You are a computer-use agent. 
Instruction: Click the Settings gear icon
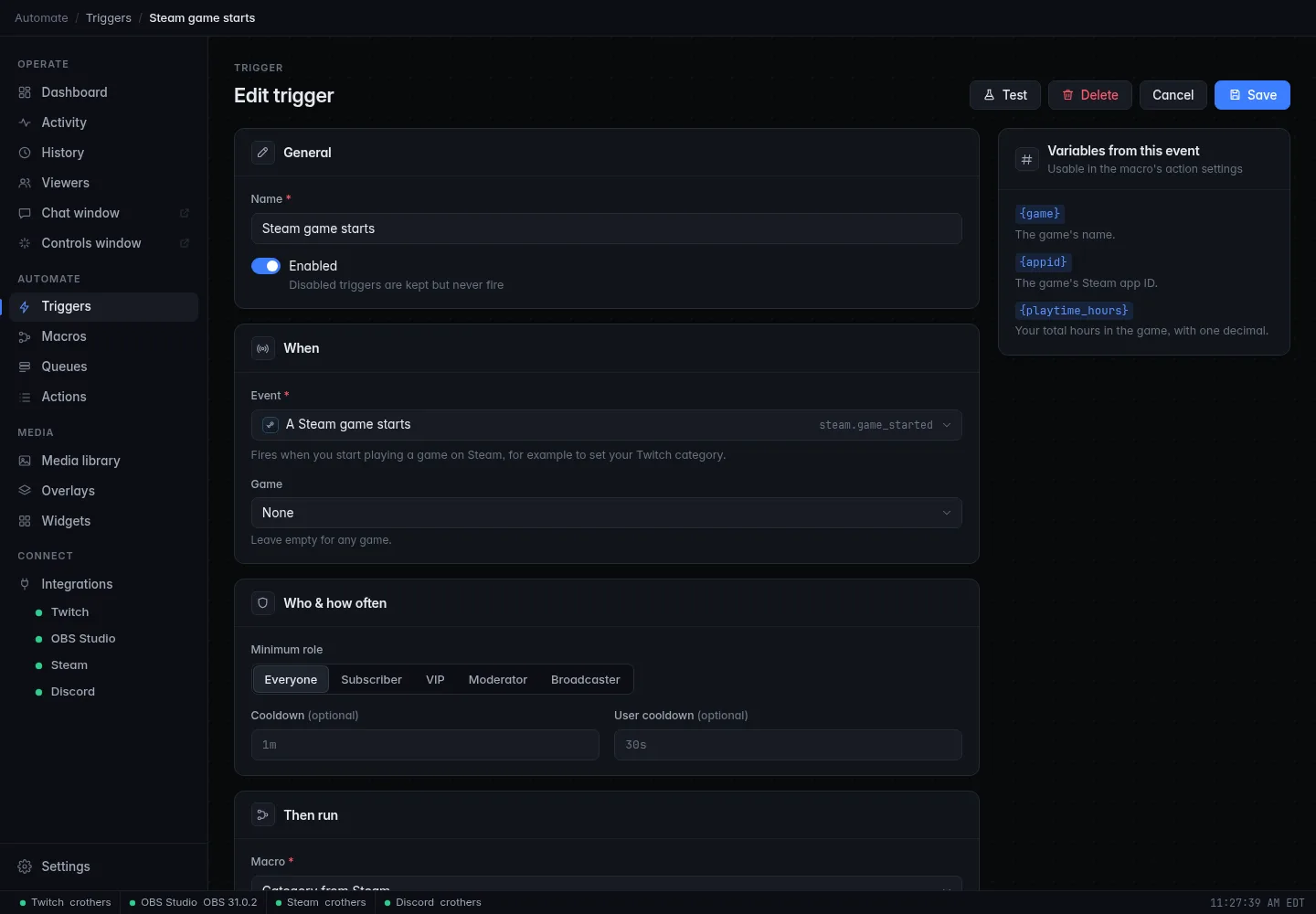click(x=25, y=866)
